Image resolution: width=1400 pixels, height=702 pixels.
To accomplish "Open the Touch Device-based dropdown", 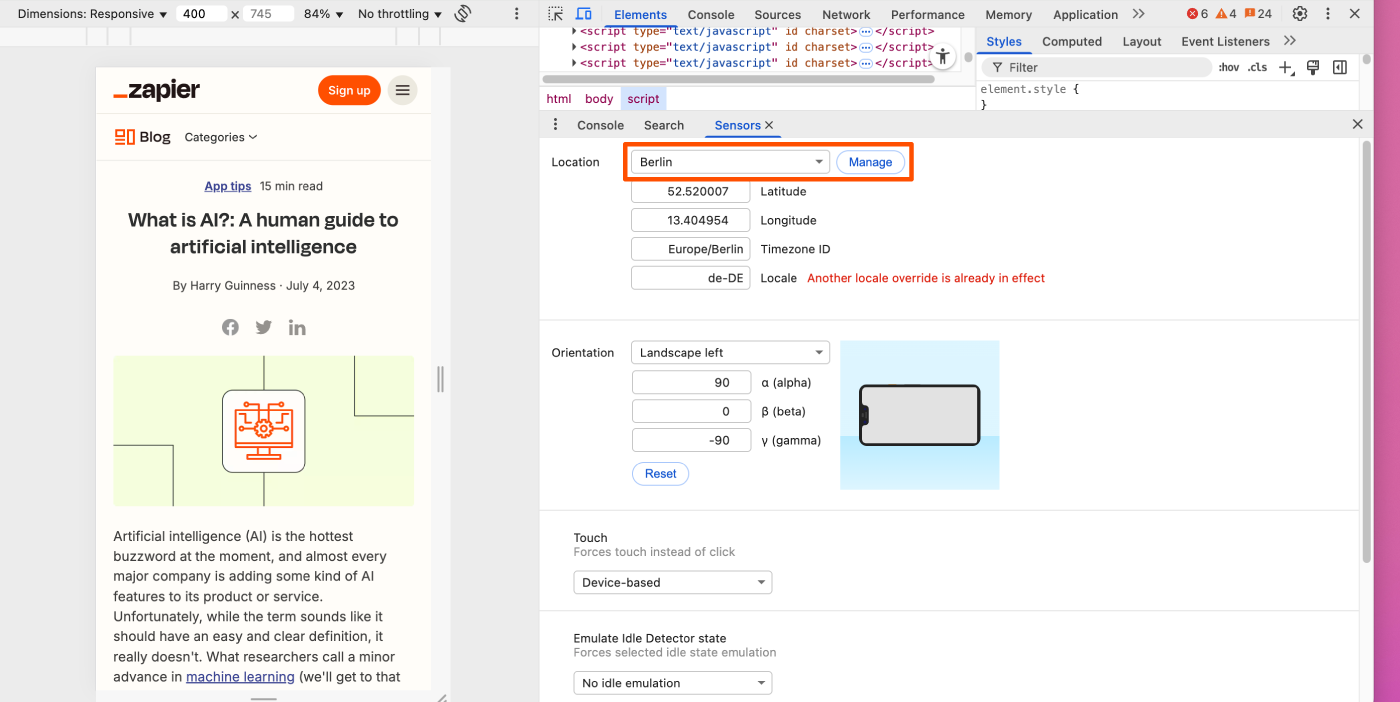I will click(x=672, y=582).
